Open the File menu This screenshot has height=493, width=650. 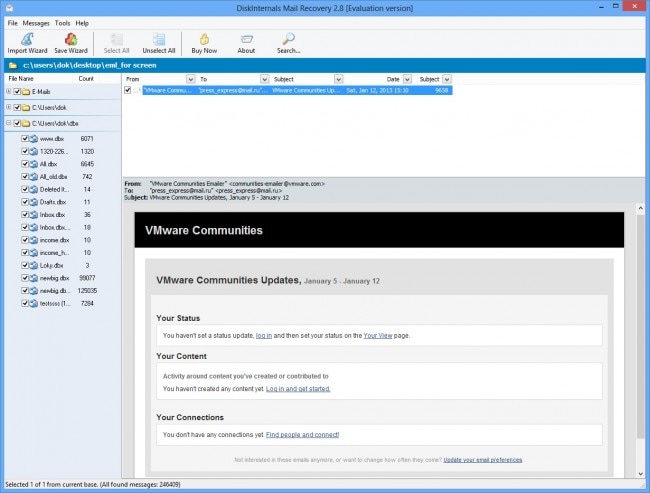(x=12, y=23)
